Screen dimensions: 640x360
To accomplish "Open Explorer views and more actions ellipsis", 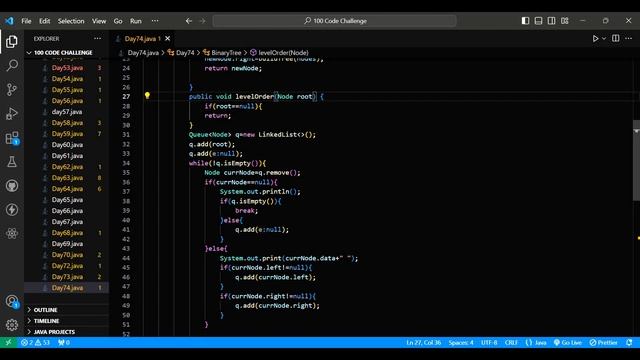I will coord(97,38).
